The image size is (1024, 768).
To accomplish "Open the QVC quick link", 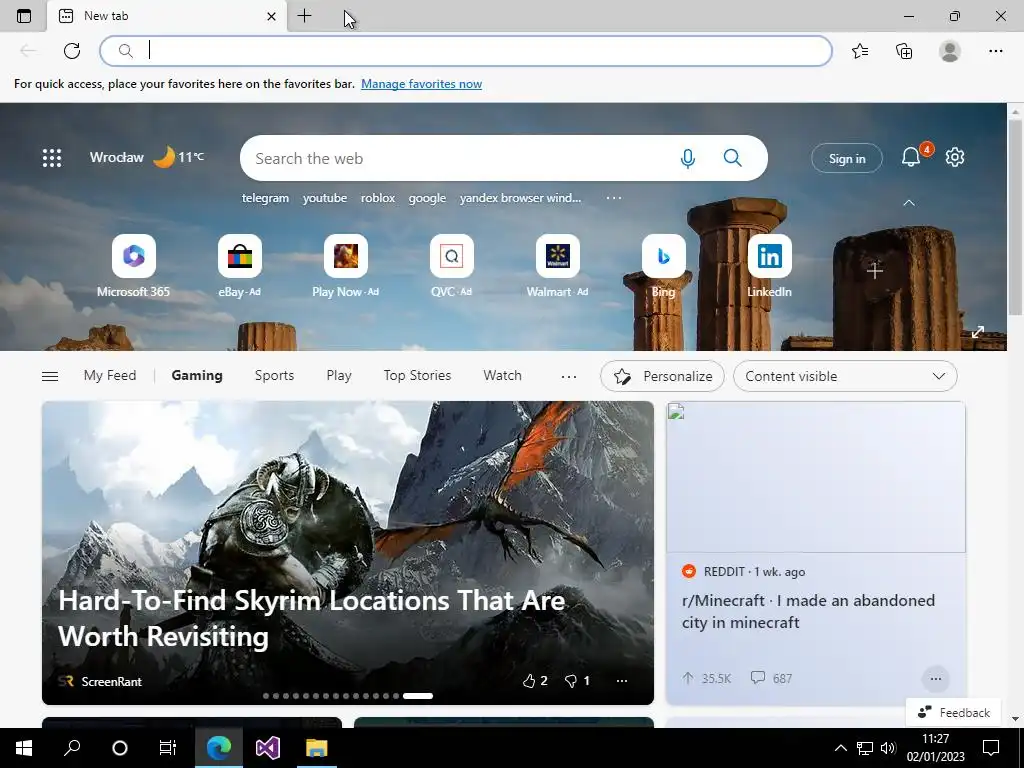I will (x=451, y=266).
